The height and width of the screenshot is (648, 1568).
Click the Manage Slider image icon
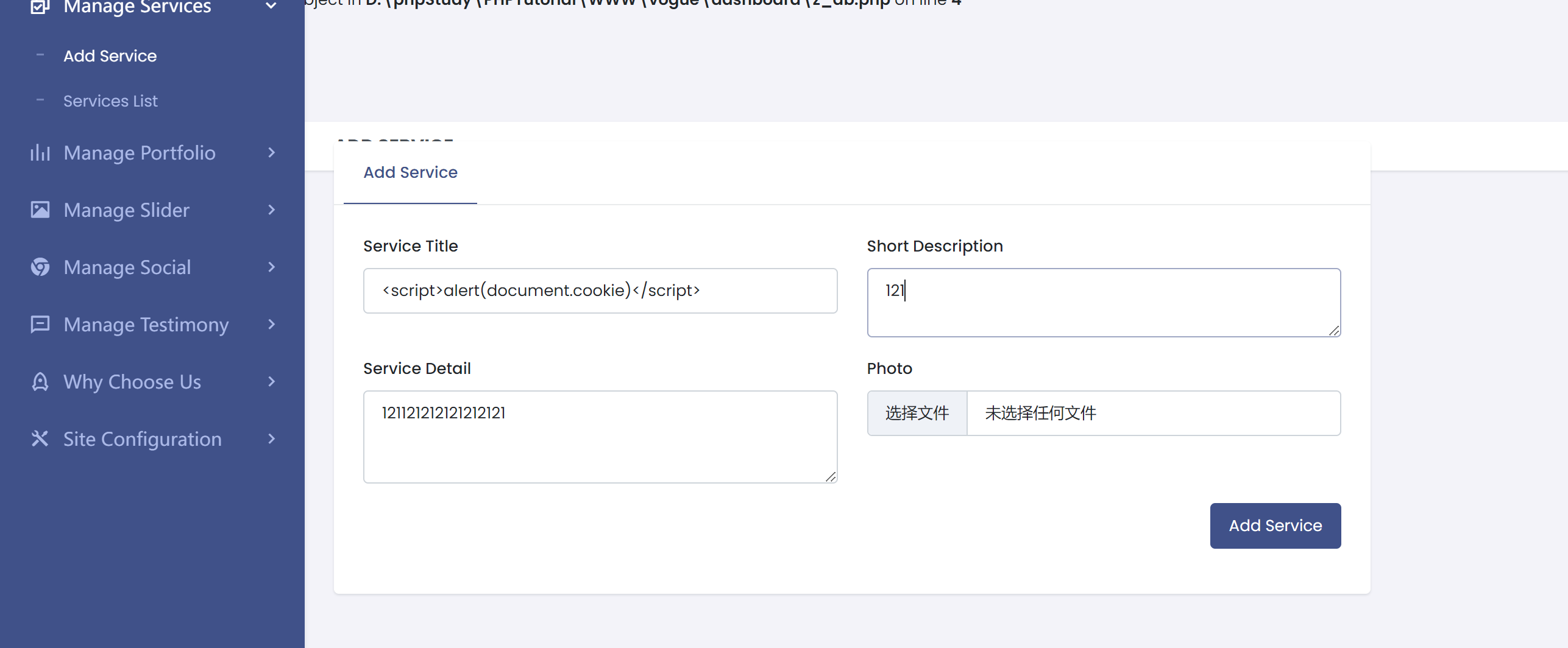pos(40,210)
